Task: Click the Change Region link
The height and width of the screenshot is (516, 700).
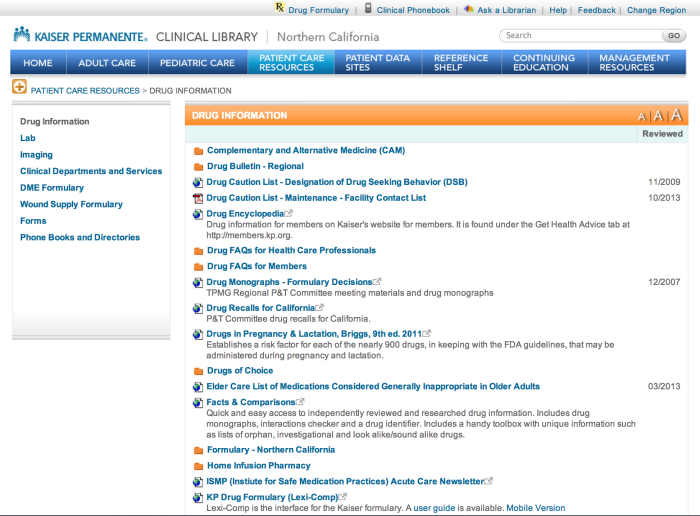Action: tap(656, 10)
